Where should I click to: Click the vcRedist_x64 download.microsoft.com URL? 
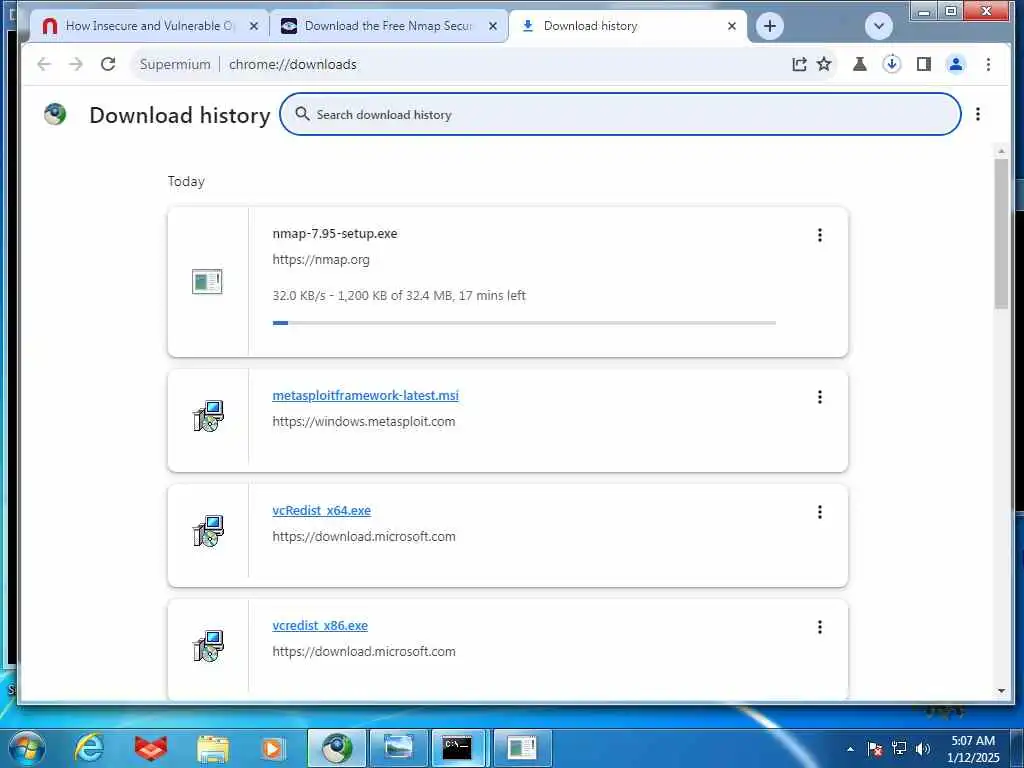[364, 536]
